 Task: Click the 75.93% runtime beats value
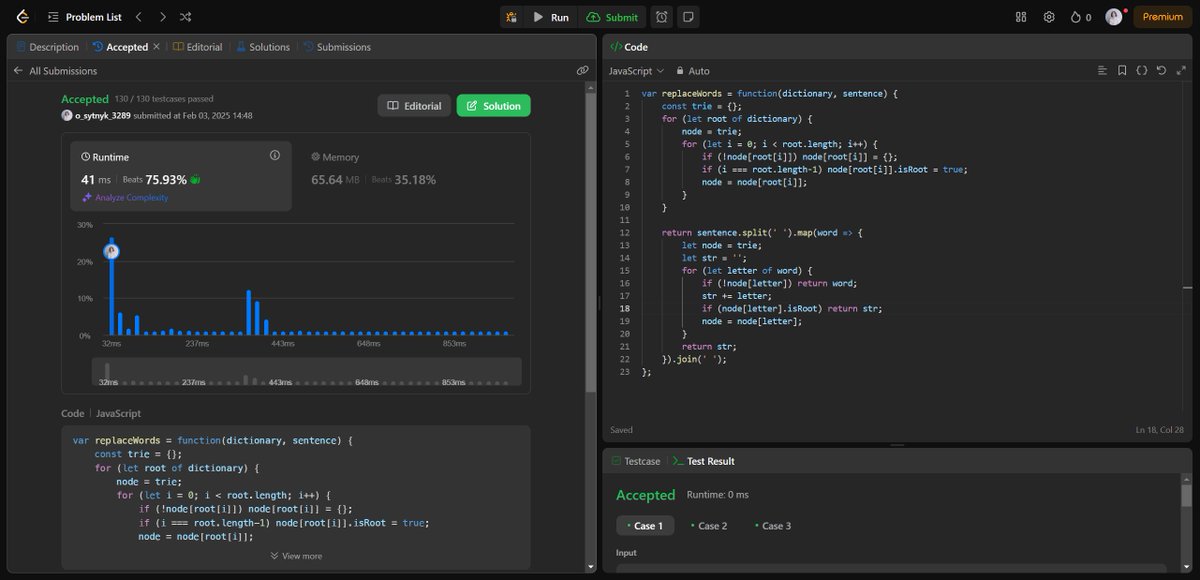click(166, 179)
